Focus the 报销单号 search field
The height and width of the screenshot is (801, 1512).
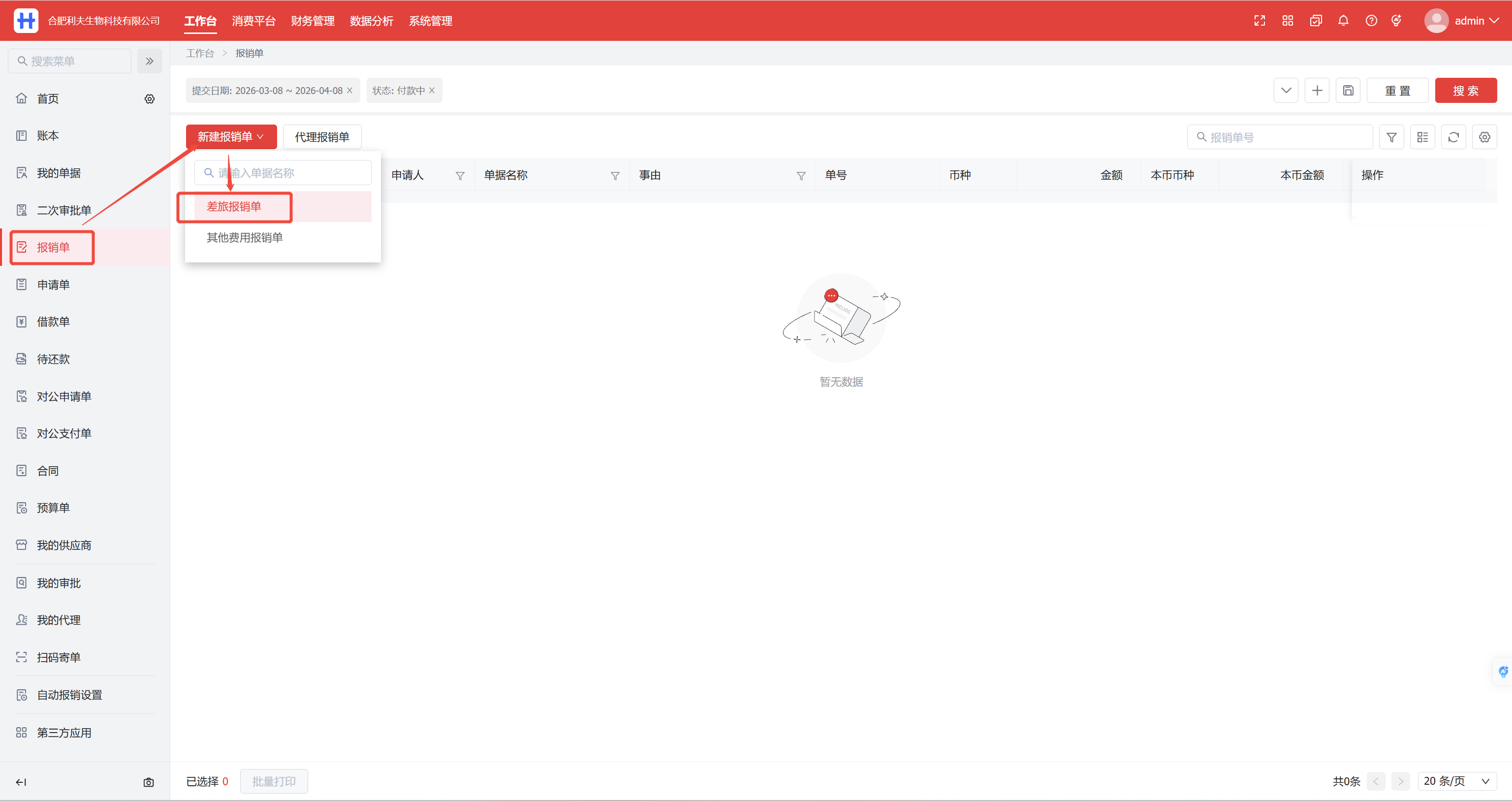coord(1286,137)
